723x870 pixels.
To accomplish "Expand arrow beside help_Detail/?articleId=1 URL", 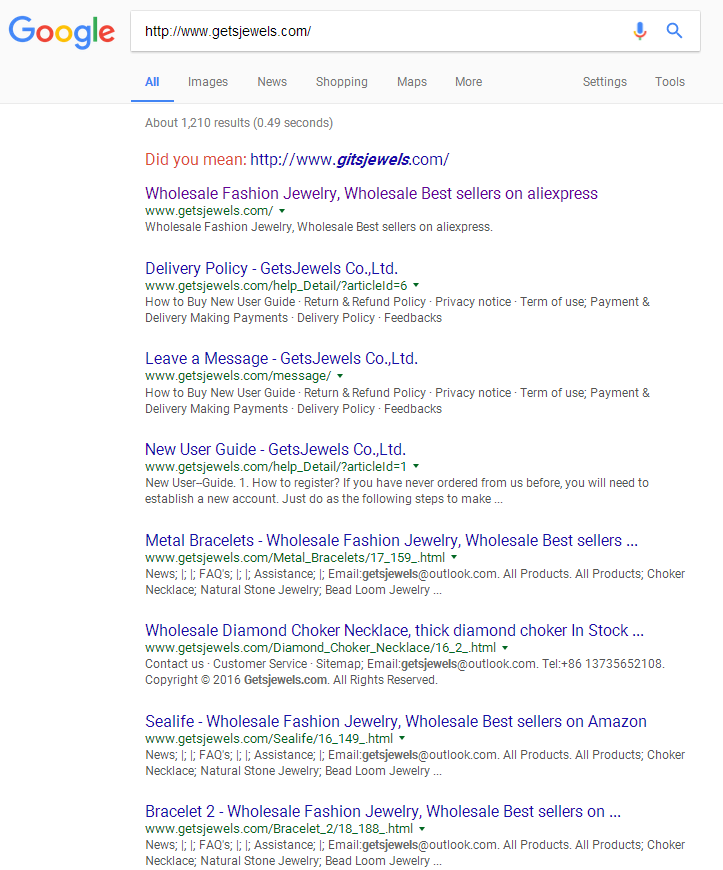I will click(416, 466).
